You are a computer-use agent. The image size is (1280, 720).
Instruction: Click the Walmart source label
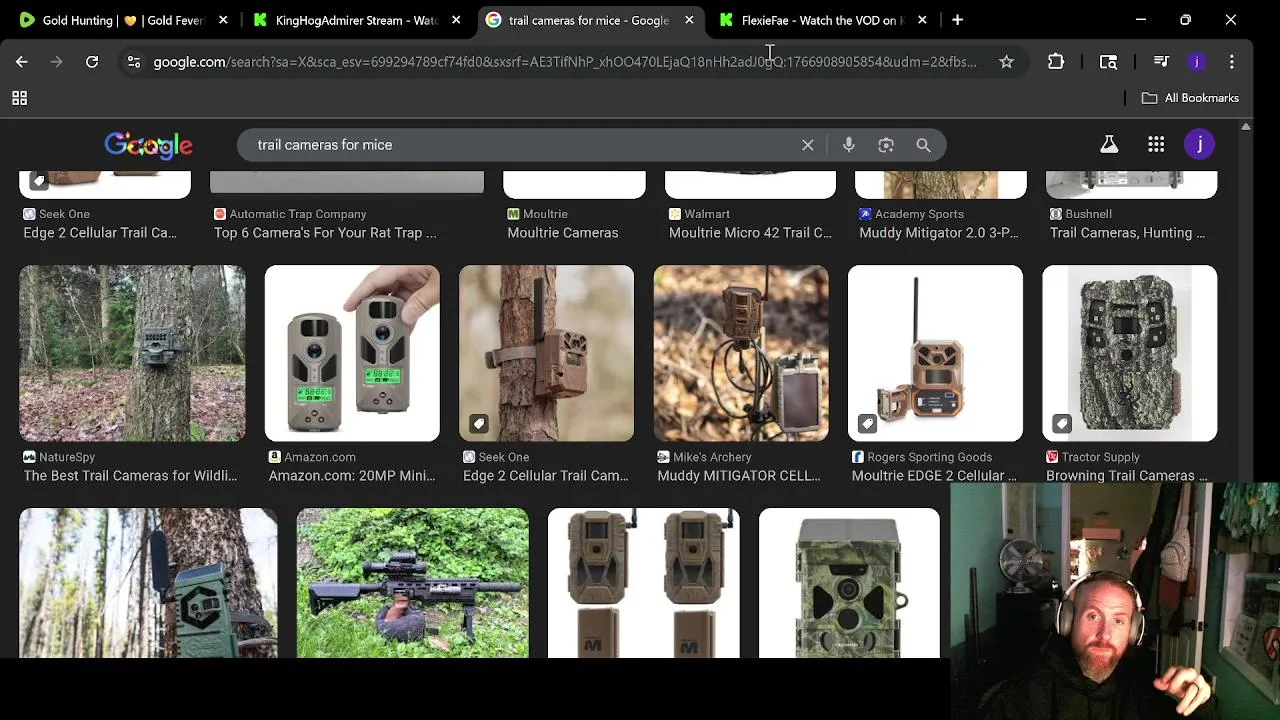(707, 214)
